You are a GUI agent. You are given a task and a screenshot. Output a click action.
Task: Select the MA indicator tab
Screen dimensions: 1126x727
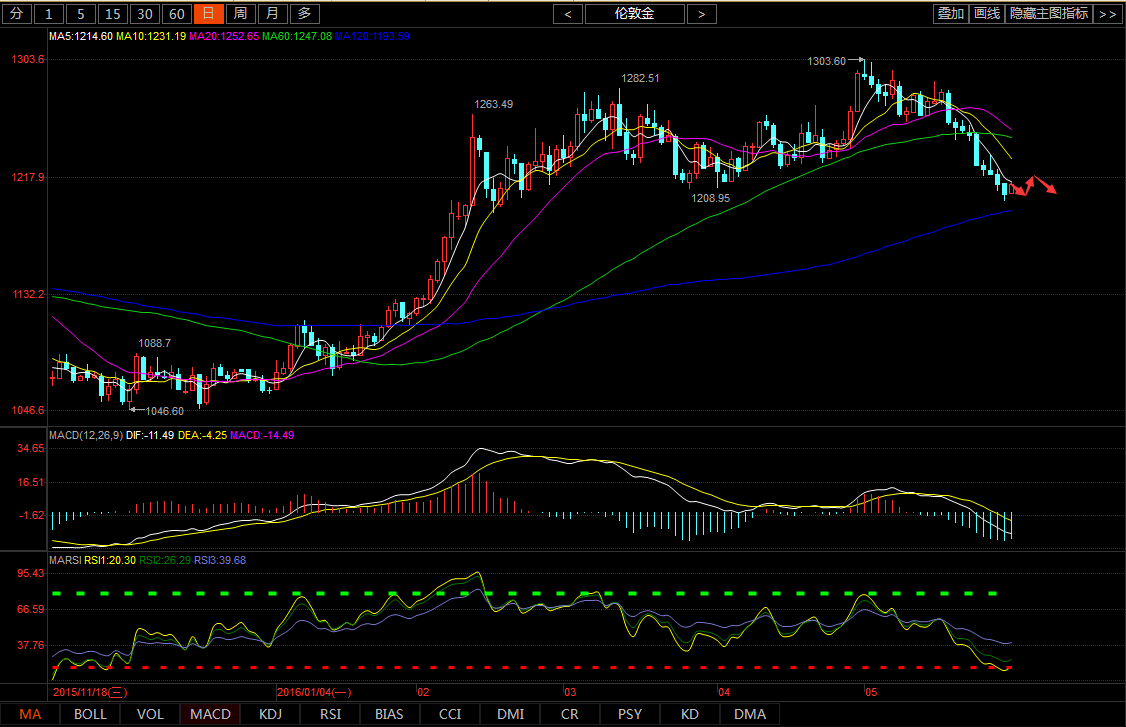click(x=30, y=714)
